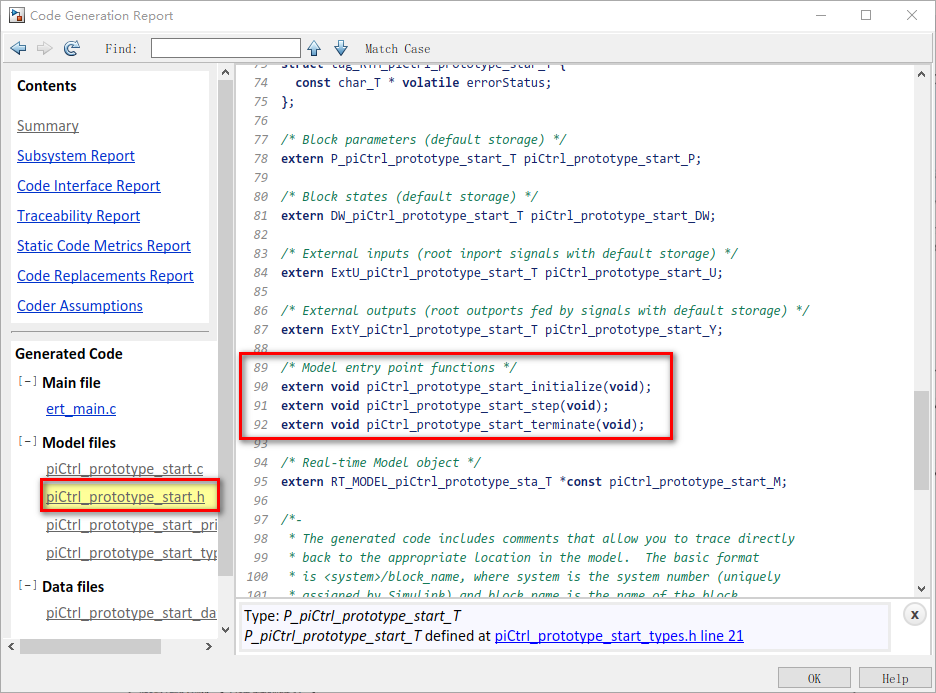
Task: Click piCtrl_prototype_start_step on line 91
Action: tap(463, 406)
